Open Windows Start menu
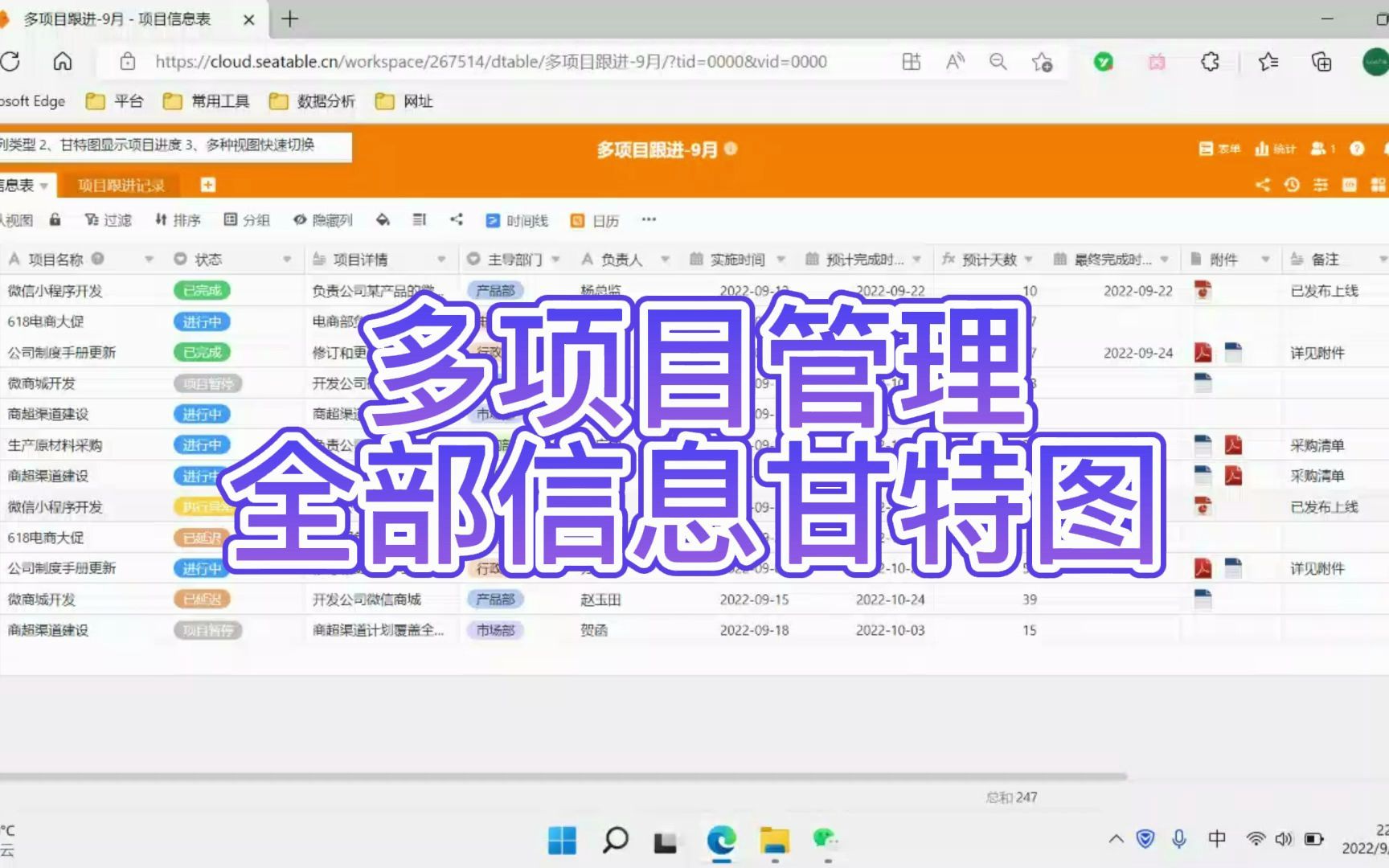The image size is (1389, 868). 562,841
